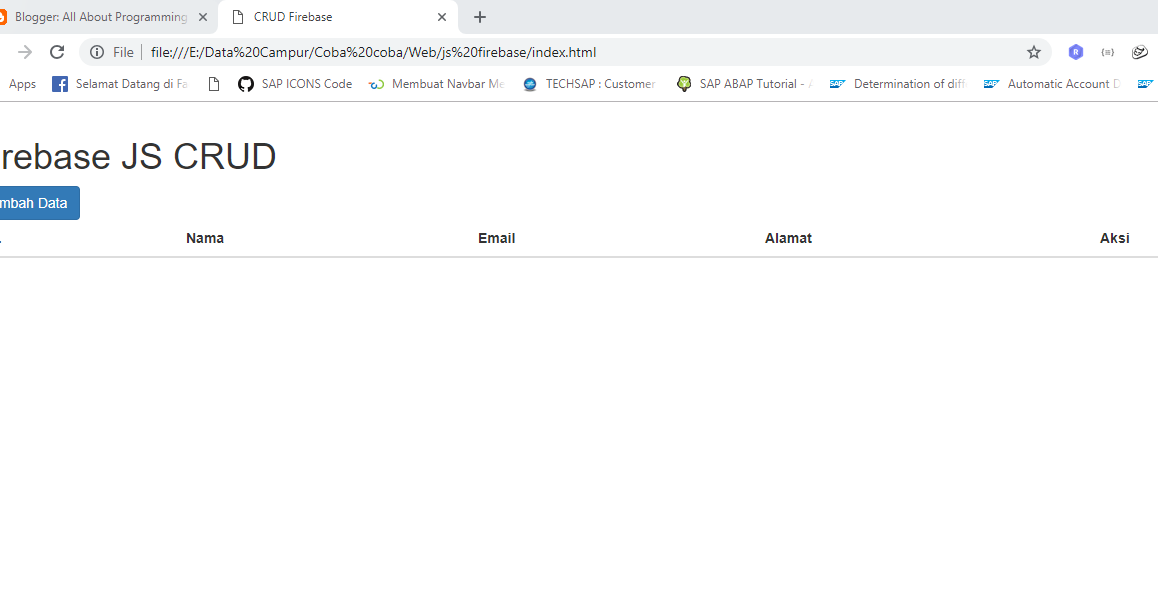Click the purple R extension icon

(1075, 51)
